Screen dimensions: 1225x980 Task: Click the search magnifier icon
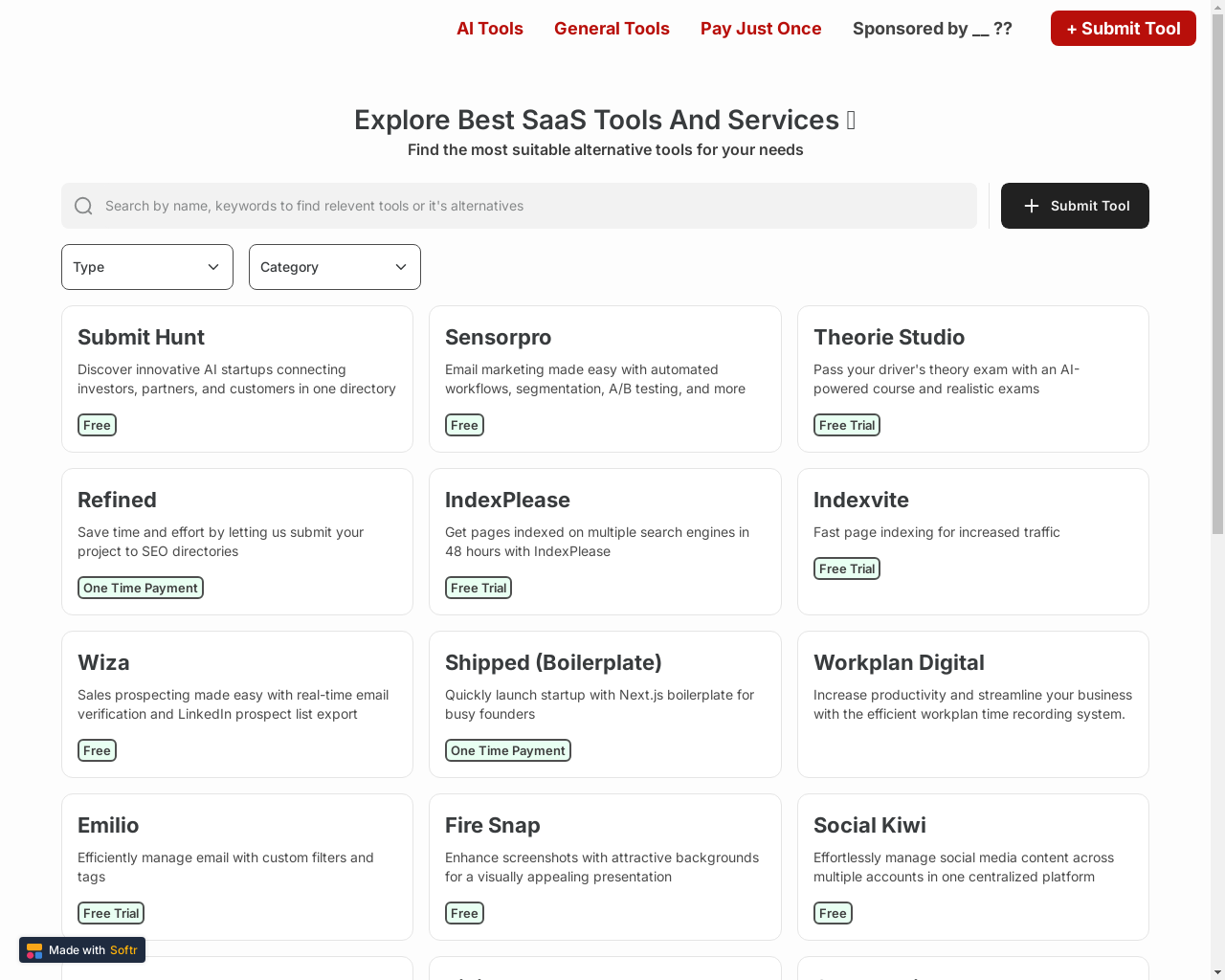83,206
